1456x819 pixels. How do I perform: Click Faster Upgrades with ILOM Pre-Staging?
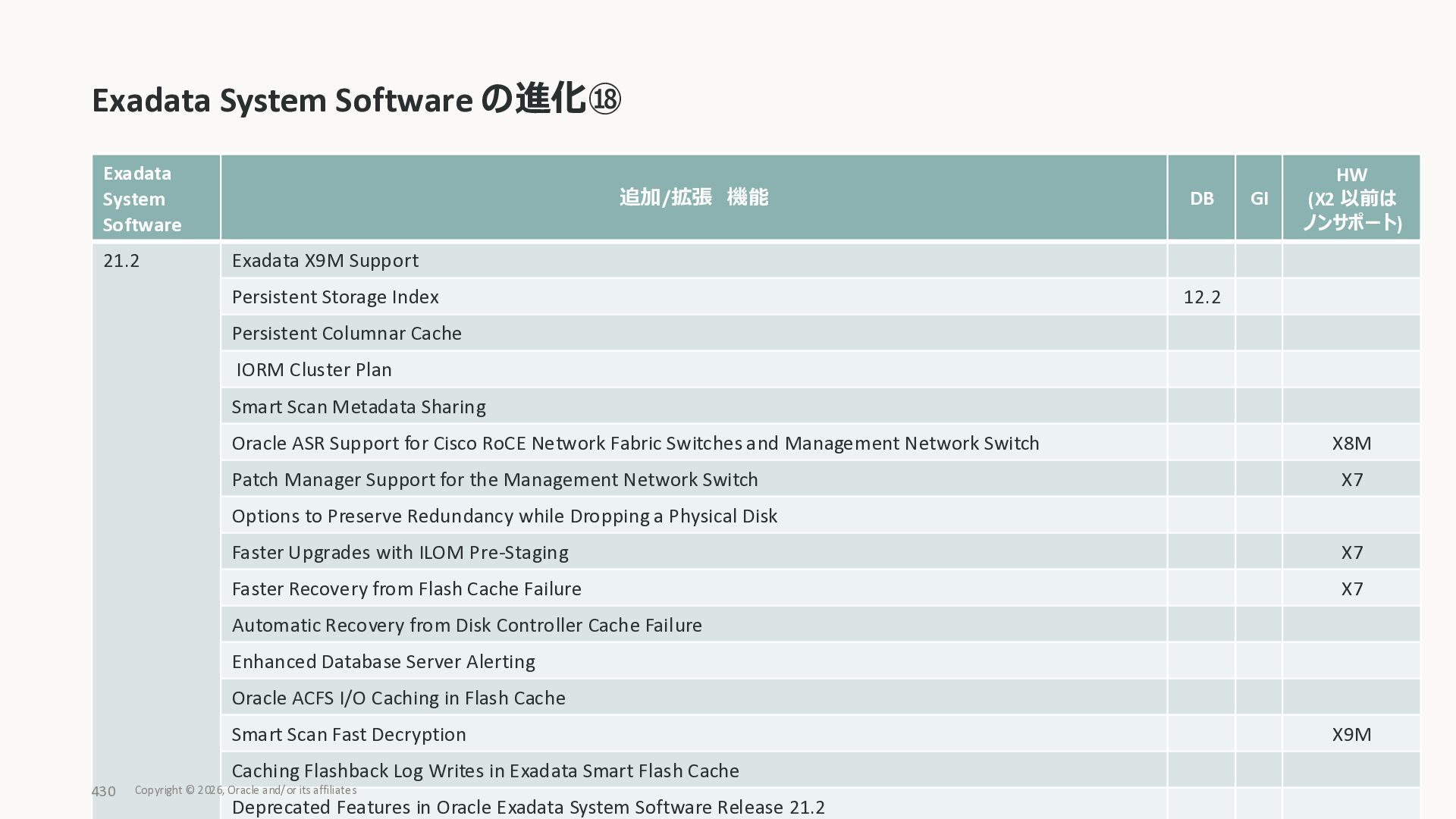400,553
